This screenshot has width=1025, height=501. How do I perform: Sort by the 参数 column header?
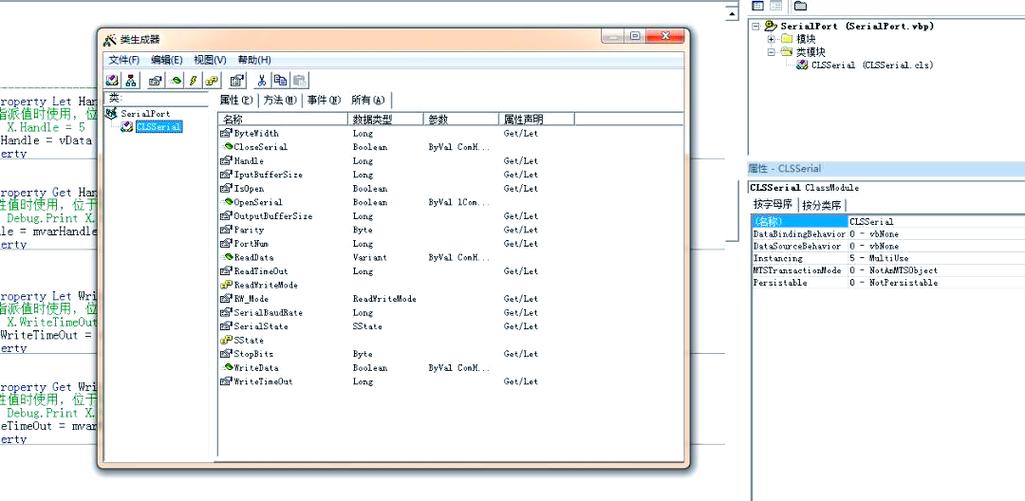coord(461,119)
